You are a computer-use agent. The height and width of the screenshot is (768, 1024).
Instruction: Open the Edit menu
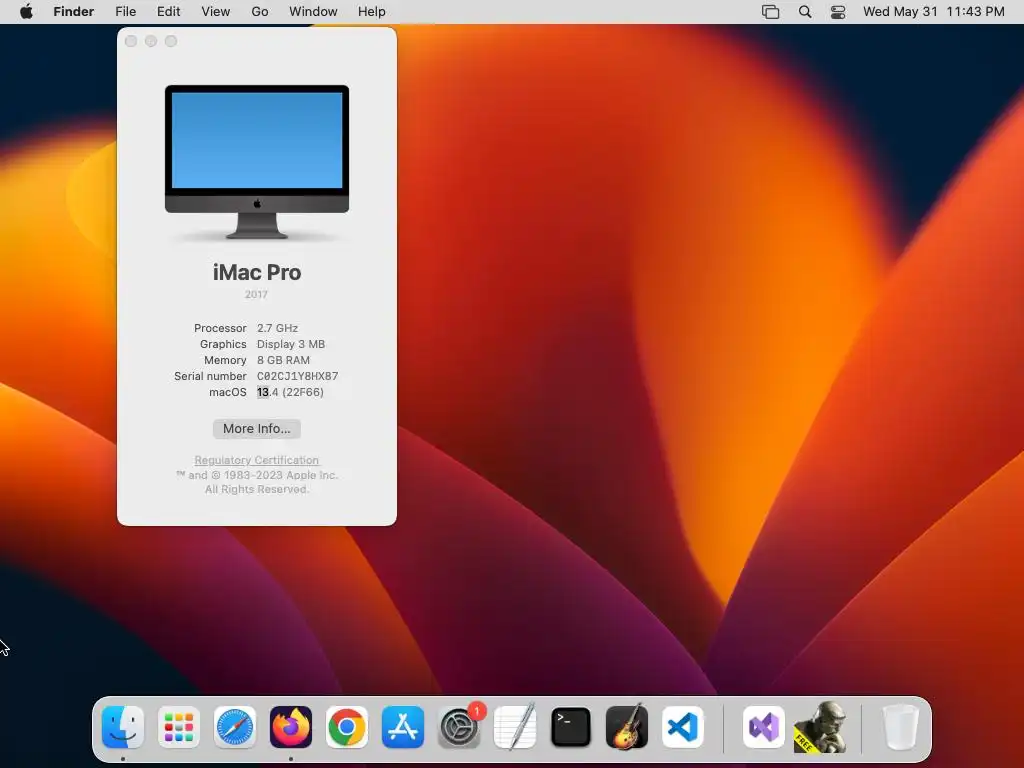pos(168,12)
